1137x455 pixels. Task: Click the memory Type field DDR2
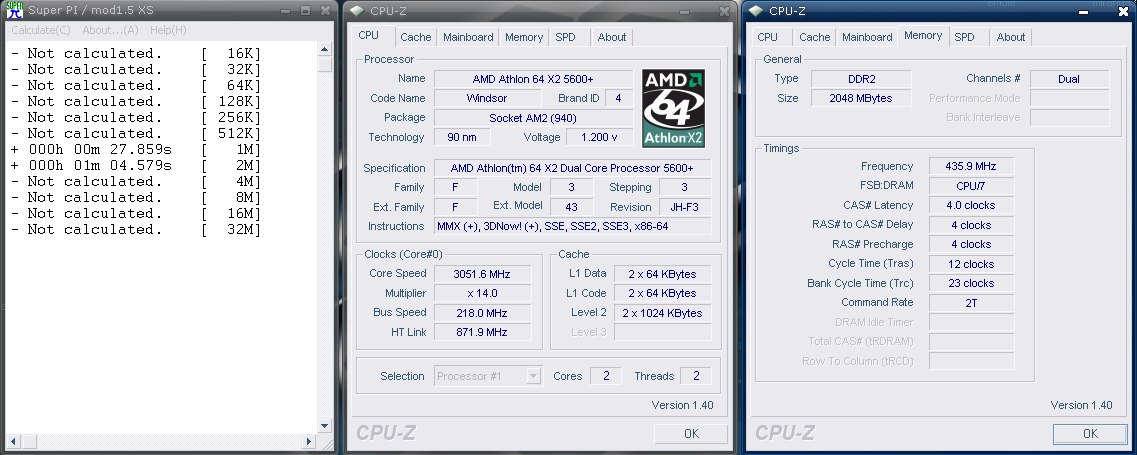861,78
